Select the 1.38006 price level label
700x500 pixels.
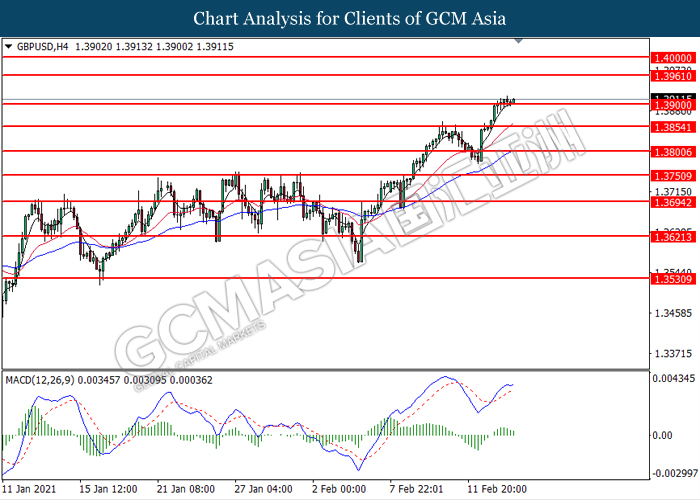point(674,152)
